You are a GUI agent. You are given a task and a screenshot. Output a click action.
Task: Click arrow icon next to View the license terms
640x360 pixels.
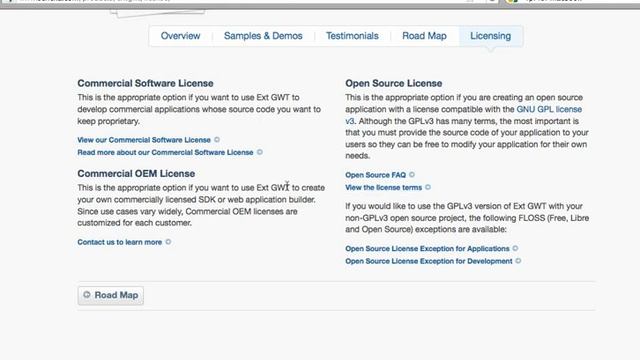[x=428, y=187]
